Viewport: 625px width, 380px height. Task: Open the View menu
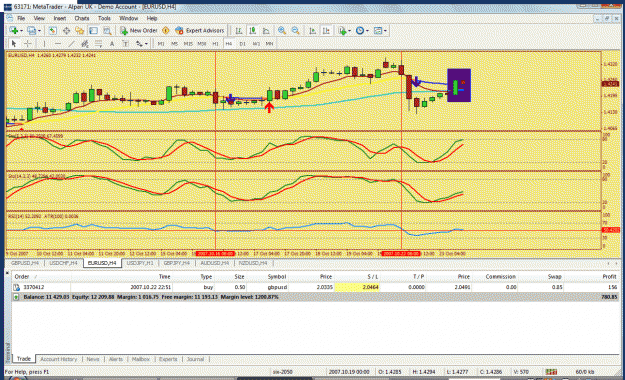point(39,18)
